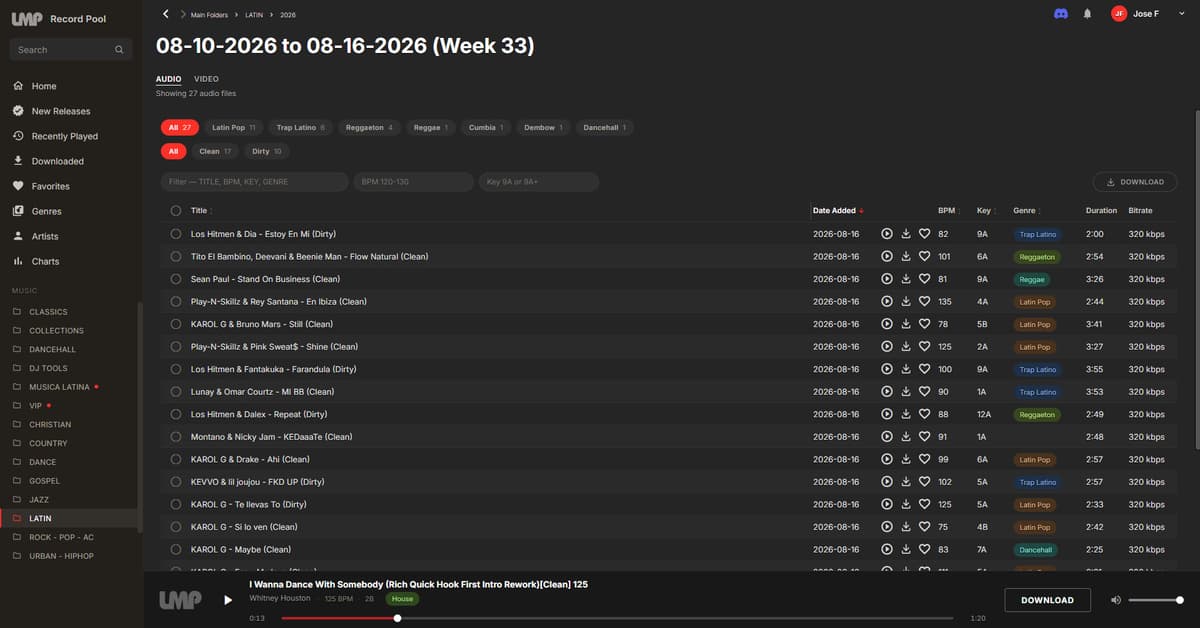Favorite Lunay & Omar Courtz Mi BB

coord(925,392)
